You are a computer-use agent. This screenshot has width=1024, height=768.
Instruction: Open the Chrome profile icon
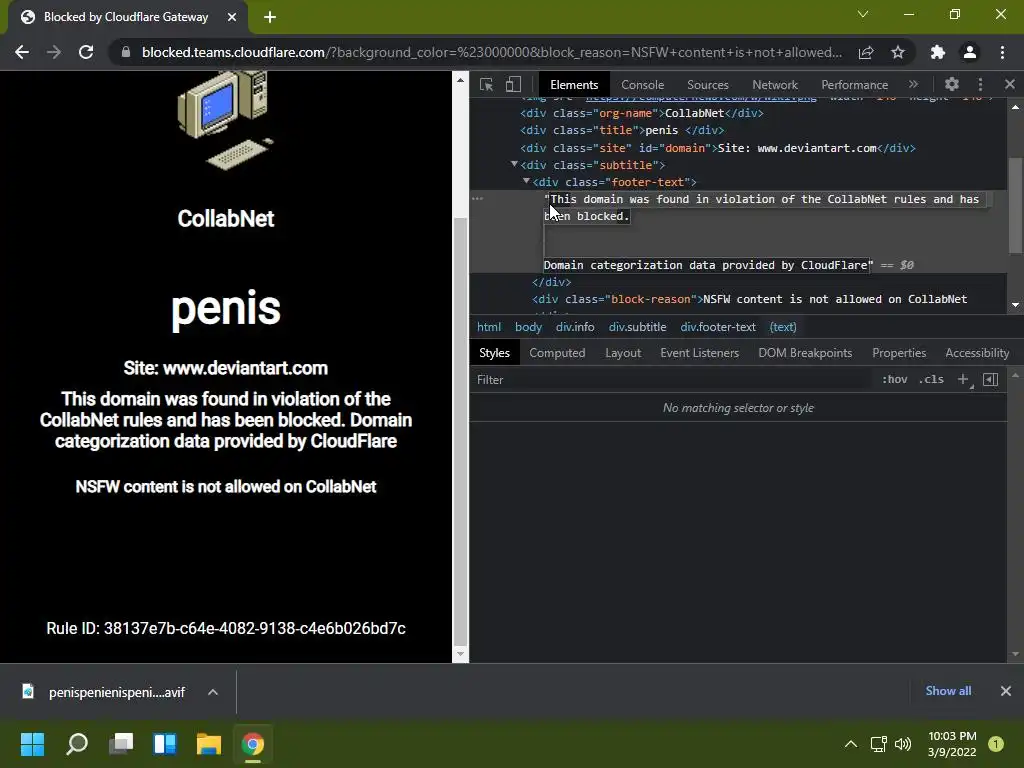[x=970, y=52]
